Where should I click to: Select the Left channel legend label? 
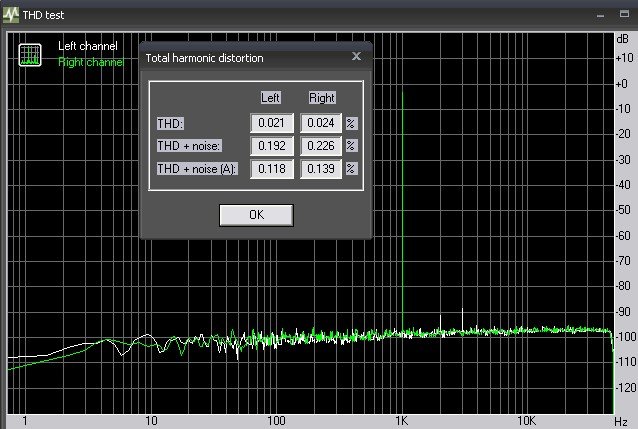point(87,46)
